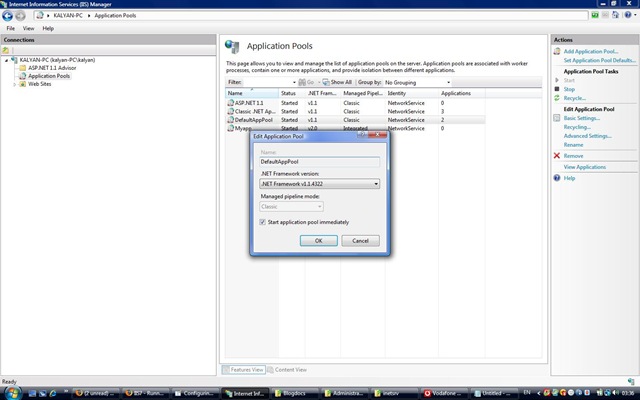640x400 pixels.
Task: Open the Filter dropdown arrow
Action: tap(294, 82)
